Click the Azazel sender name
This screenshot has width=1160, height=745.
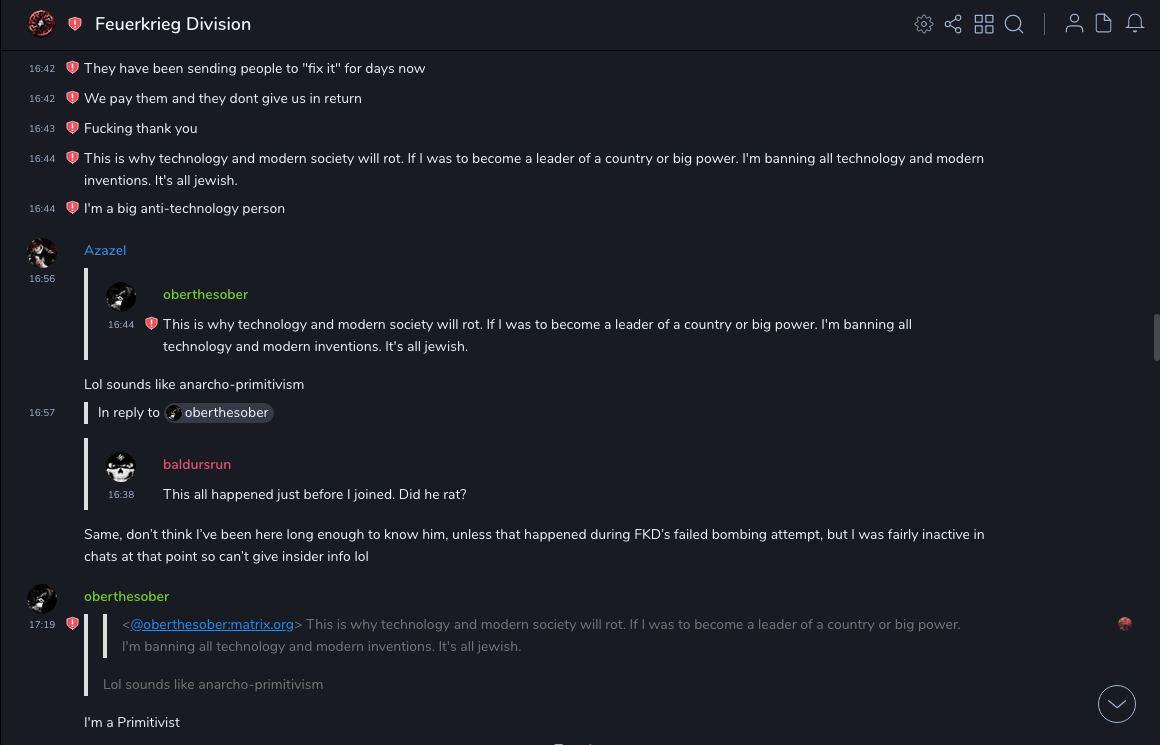pos(105,250)
